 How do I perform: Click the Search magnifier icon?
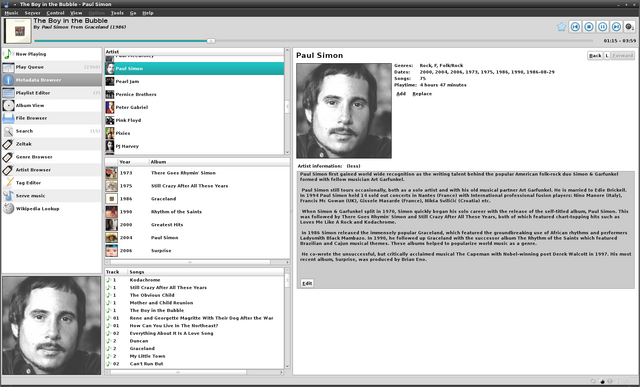tap(8, 131)
